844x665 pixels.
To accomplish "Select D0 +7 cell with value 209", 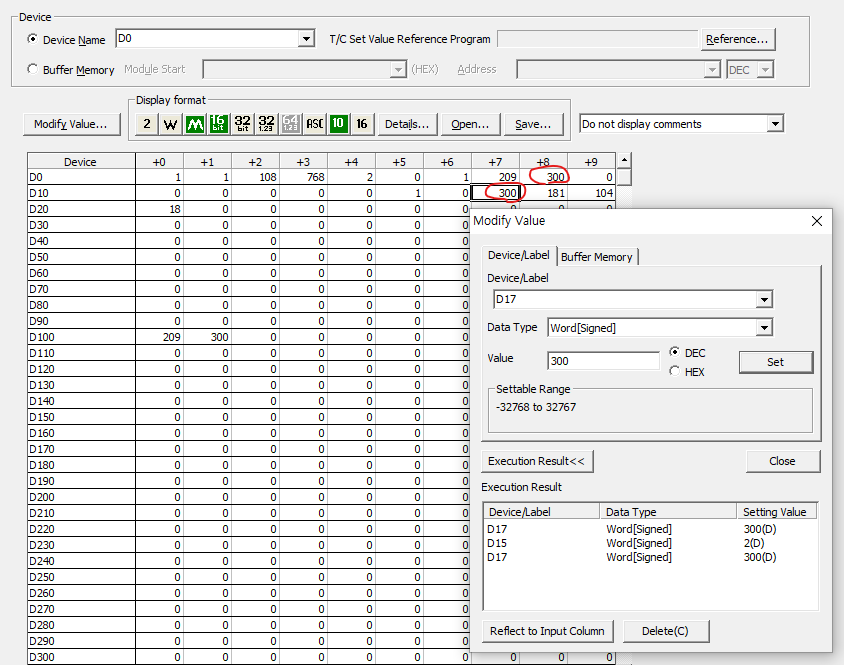I will click(x=495, y=177).
